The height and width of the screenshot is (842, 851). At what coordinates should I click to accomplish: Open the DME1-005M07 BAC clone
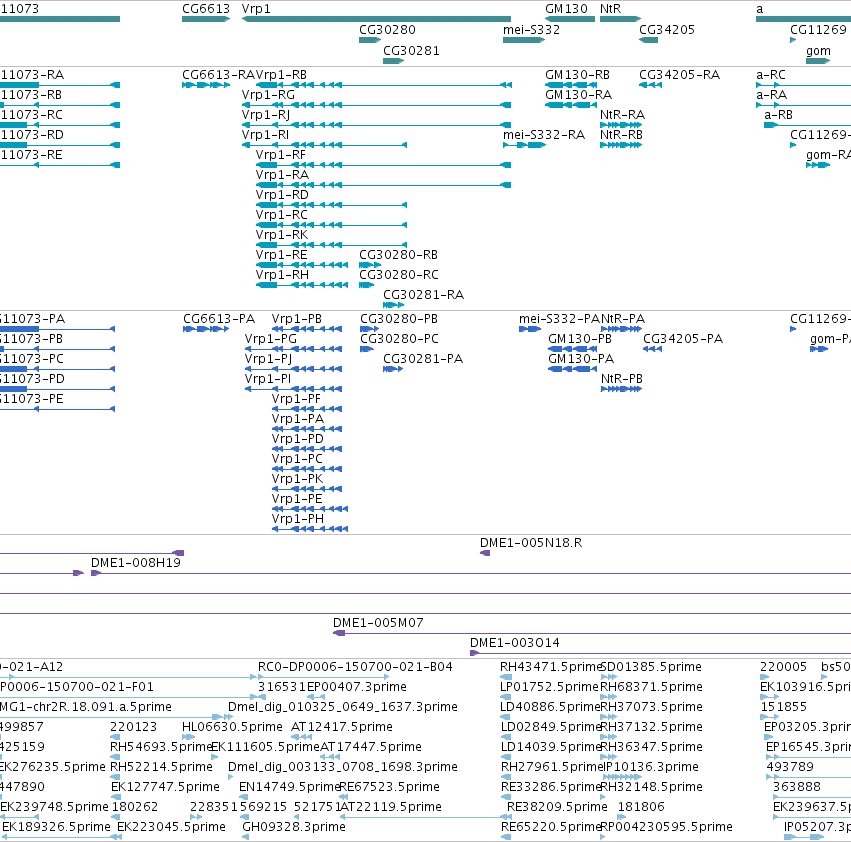tap(592, 634)
